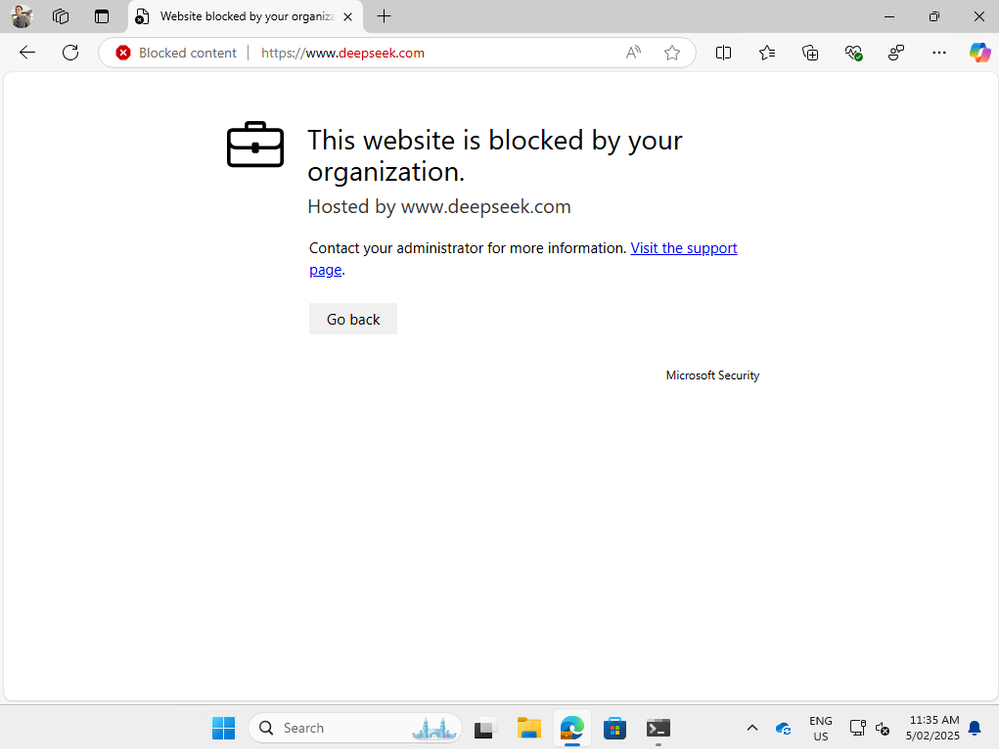Open the Workspaces icon in title bar
The height and width of the screenshot is (749, 999).
[61, 17]
